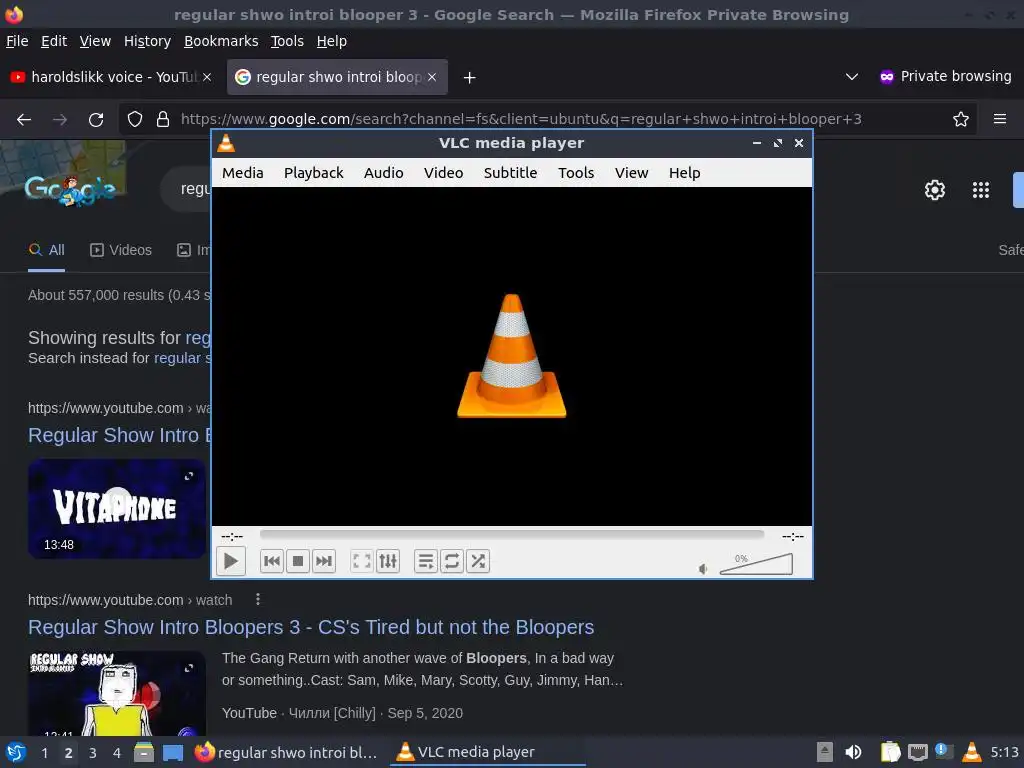Click the VLC playback seek bar
Screen dimensions: 1024x768
tap(511, 535)
